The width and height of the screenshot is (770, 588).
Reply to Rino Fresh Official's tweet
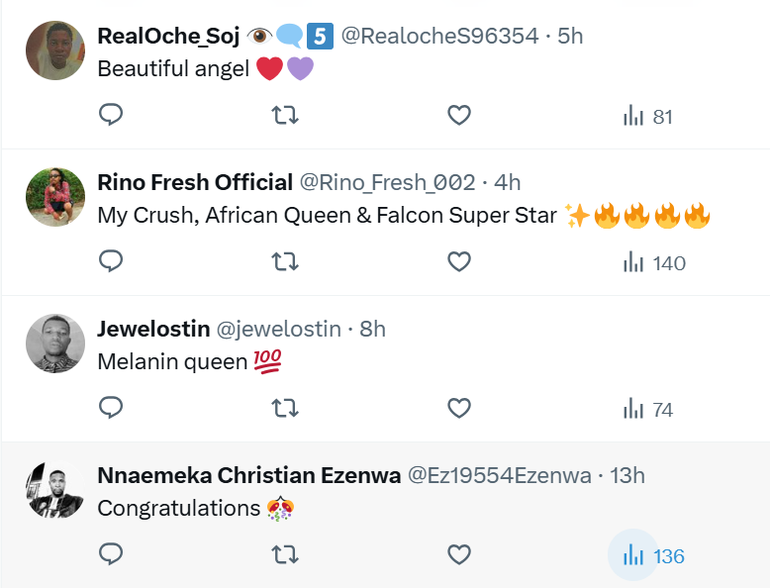tap(111, 262)
